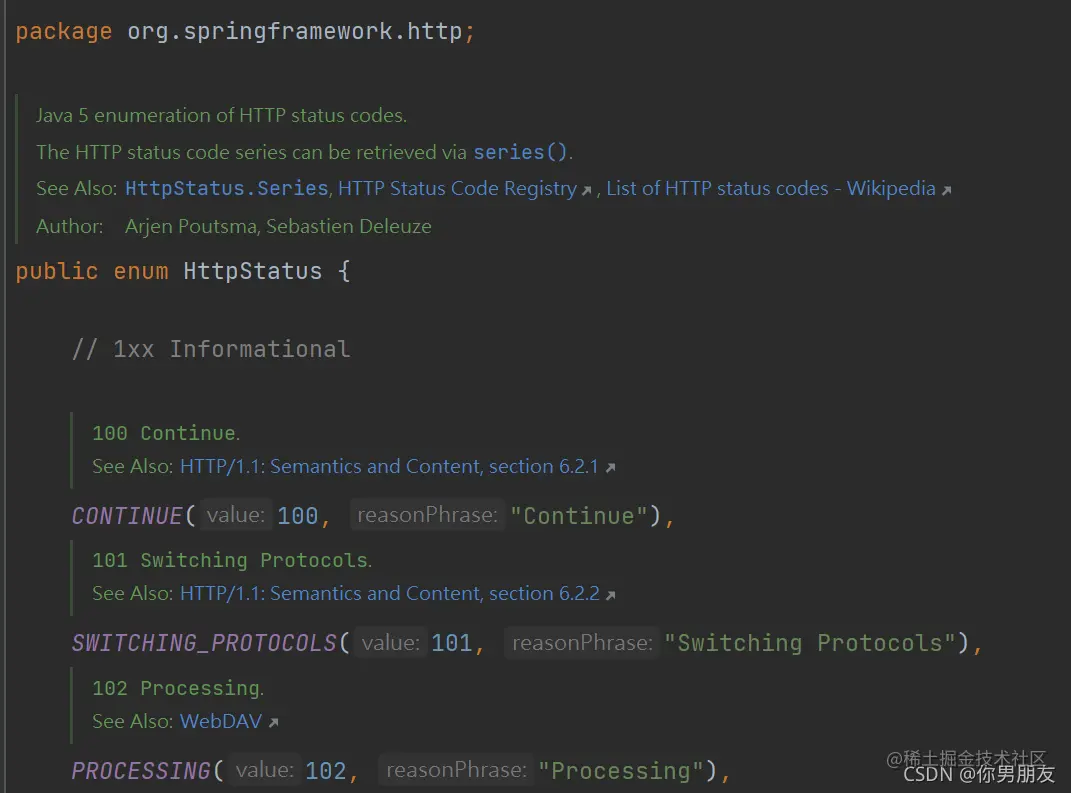Click the CONTINUE enum constant

point(127,516)
